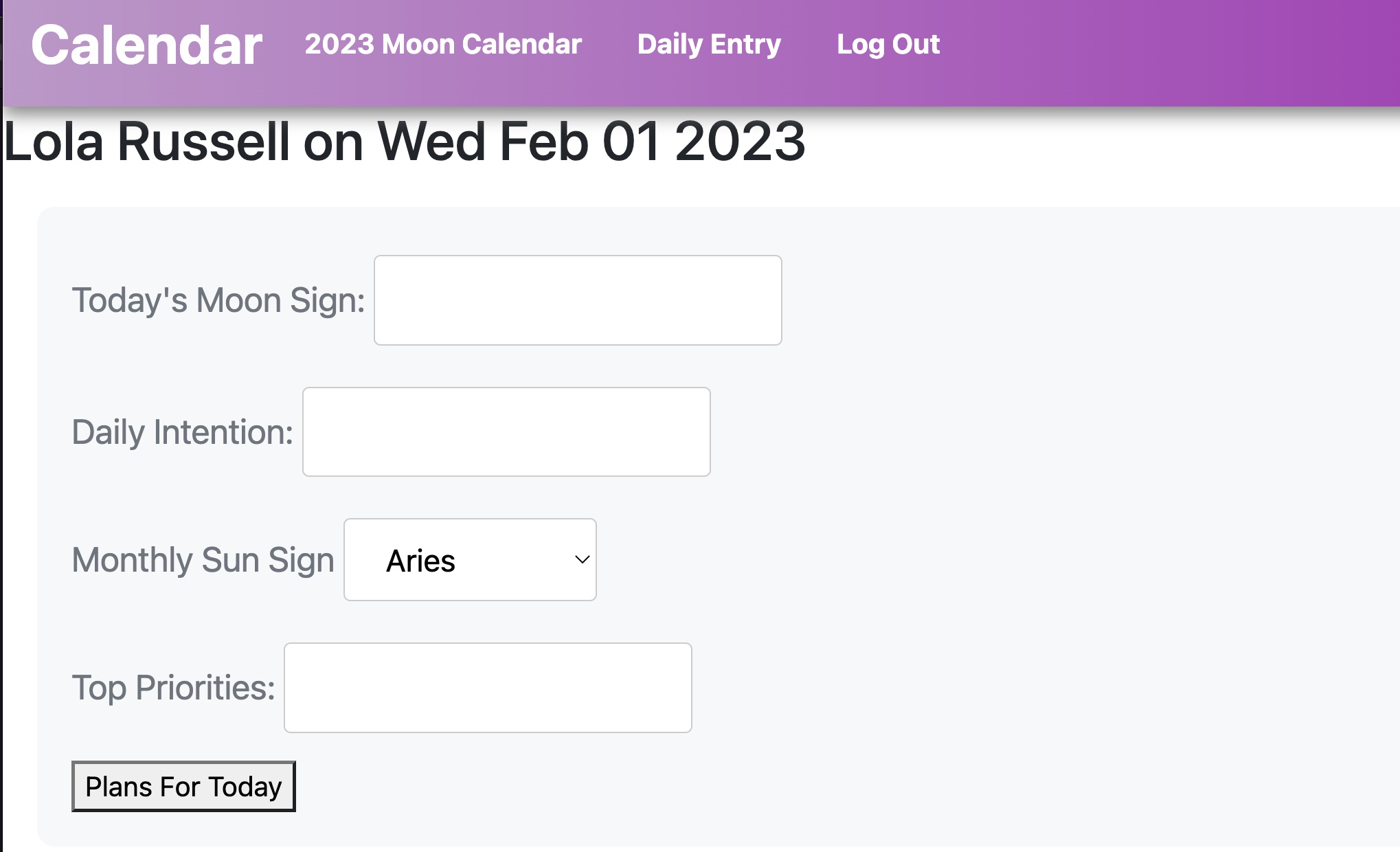Activate Plans For Today to view plans

[x=183, y=787]
